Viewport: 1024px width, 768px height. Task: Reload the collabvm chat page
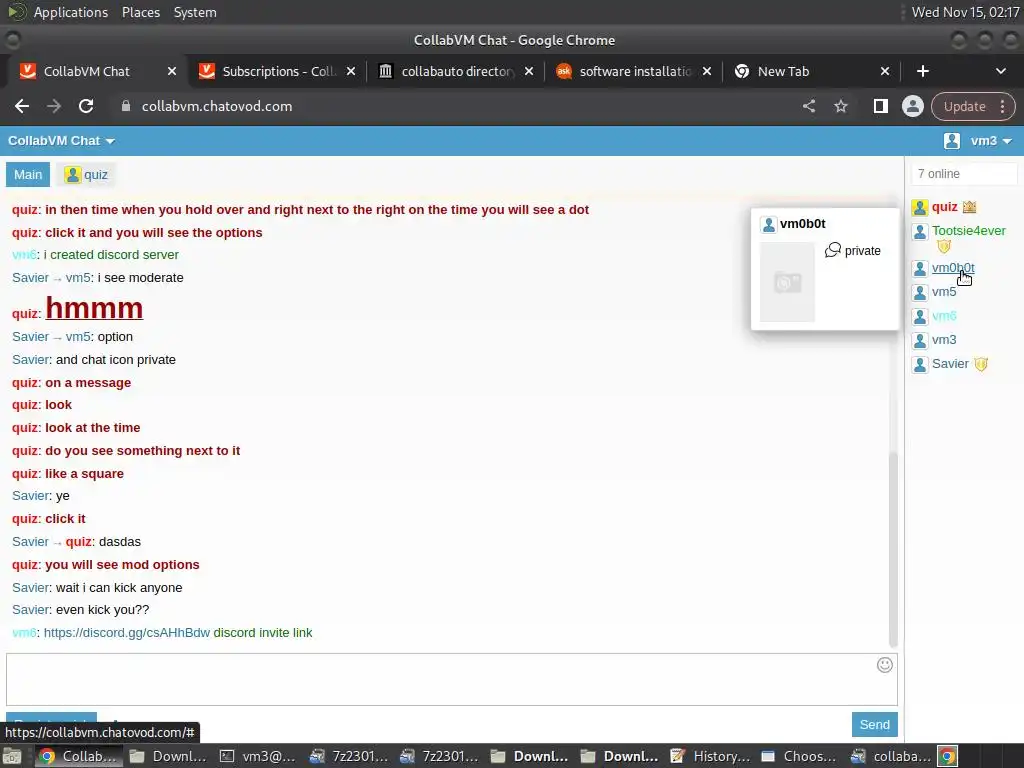[x=86, y=106]
